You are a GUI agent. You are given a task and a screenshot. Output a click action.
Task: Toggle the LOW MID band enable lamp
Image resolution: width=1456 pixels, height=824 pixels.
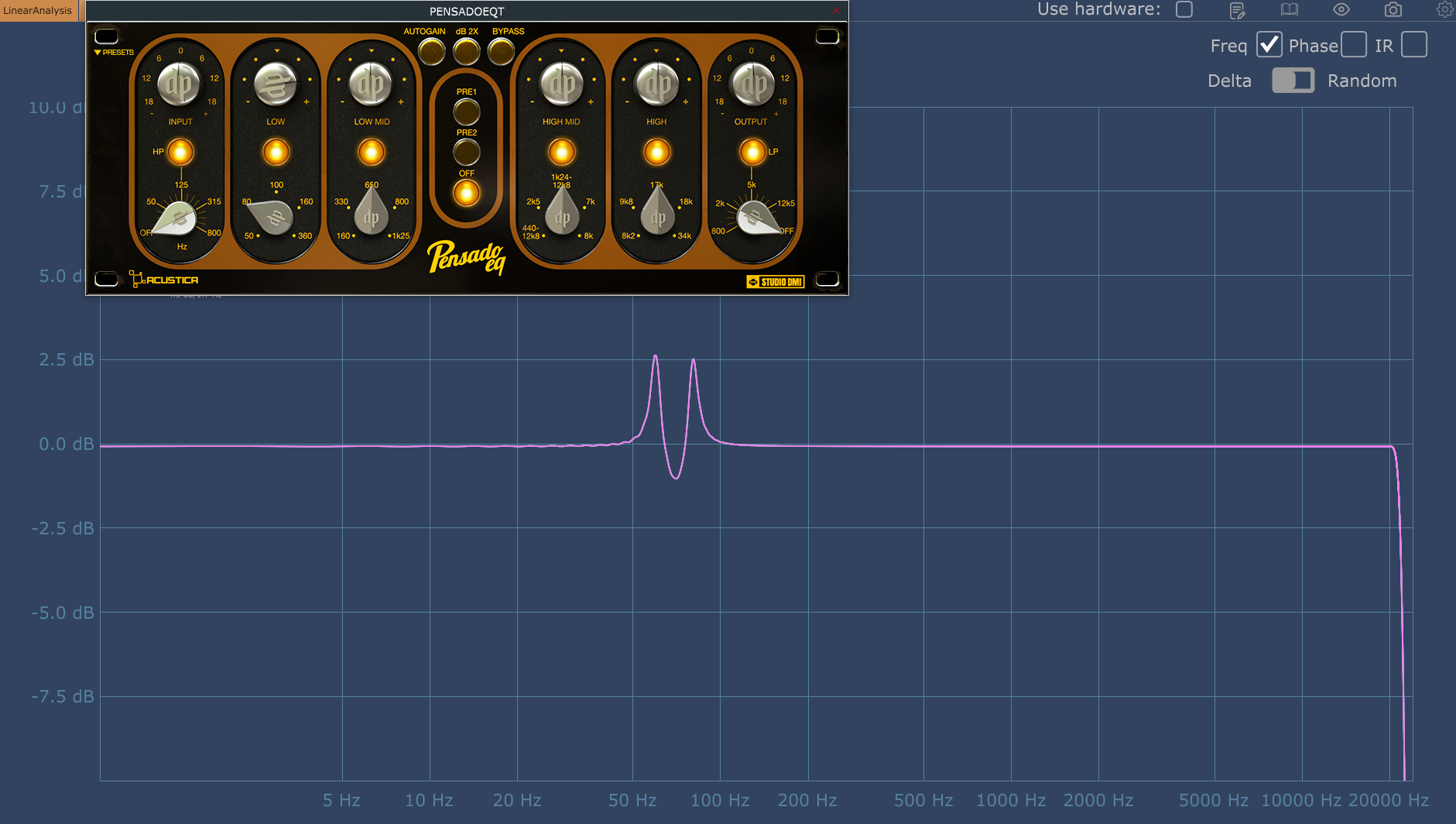[372, 152]
